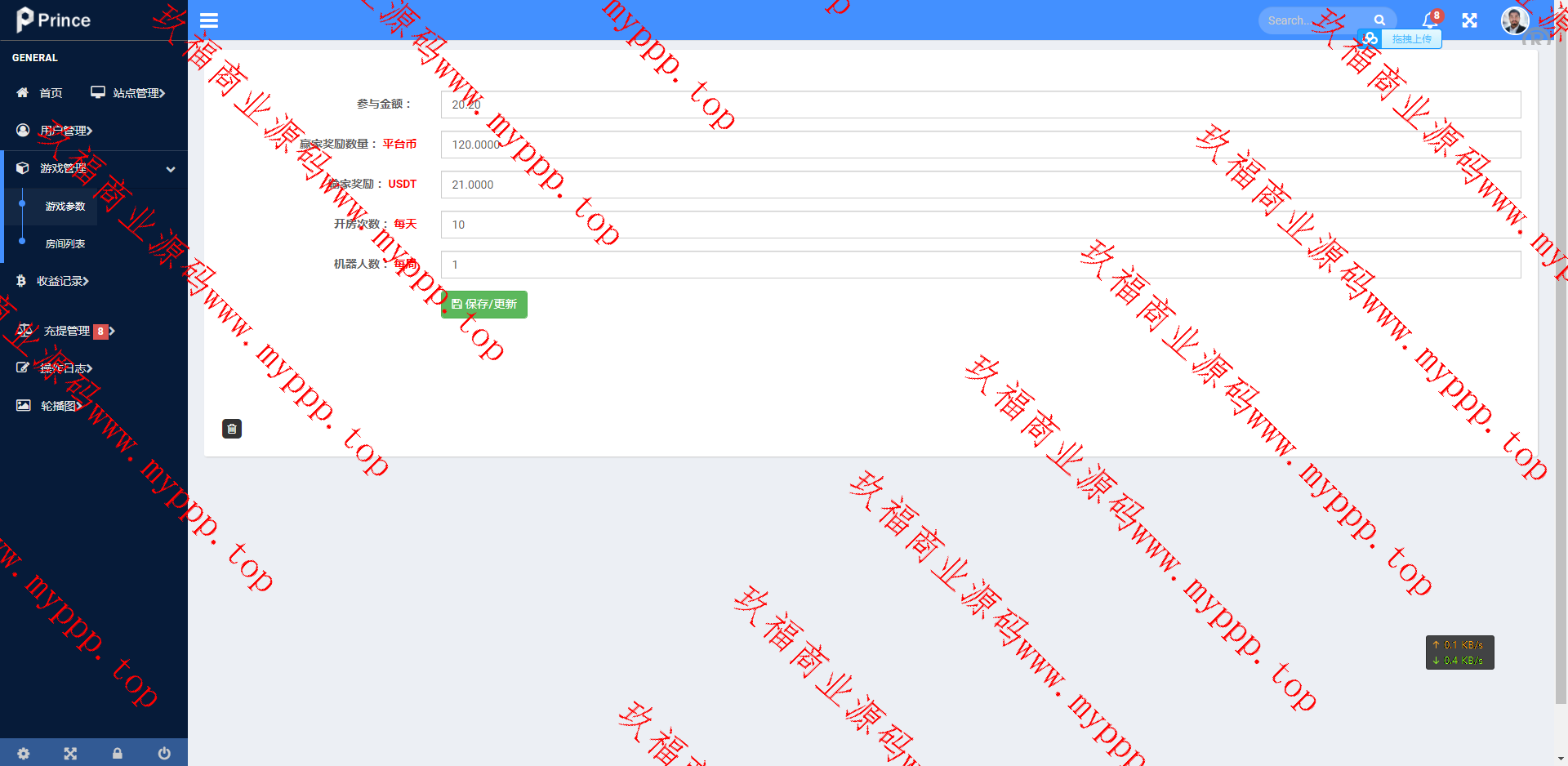The image size is (1568, 766).
Task: Expand the 用户管理 menu
Action: (x=65, y=131)
